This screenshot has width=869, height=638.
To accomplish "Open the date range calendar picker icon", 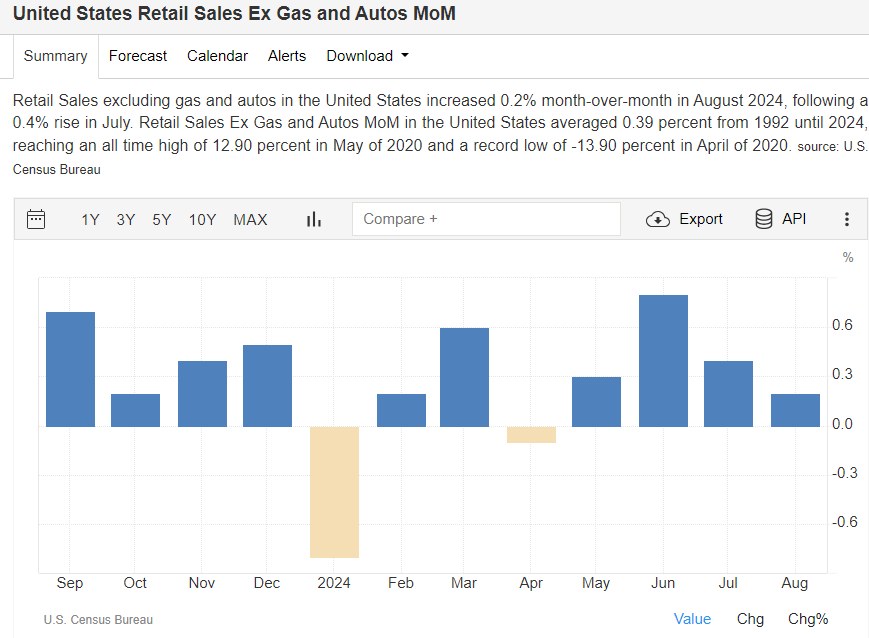I will 36,219.
